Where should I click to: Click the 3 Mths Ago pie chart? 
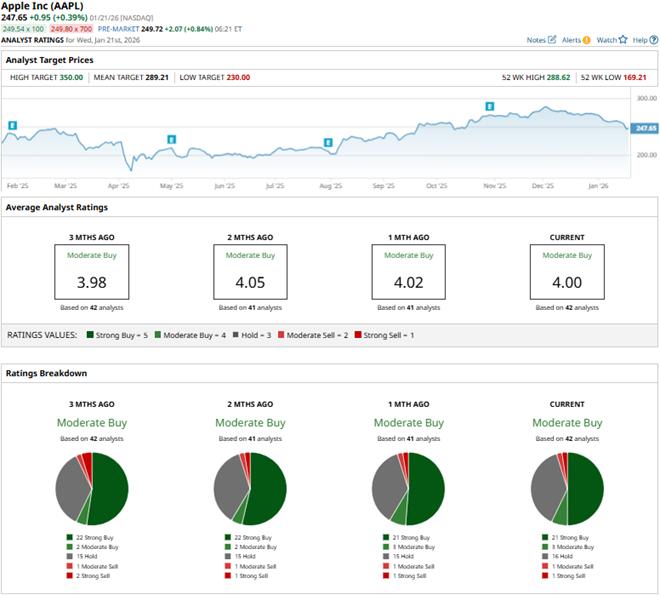pyautogui.click(x=91, y=488)
